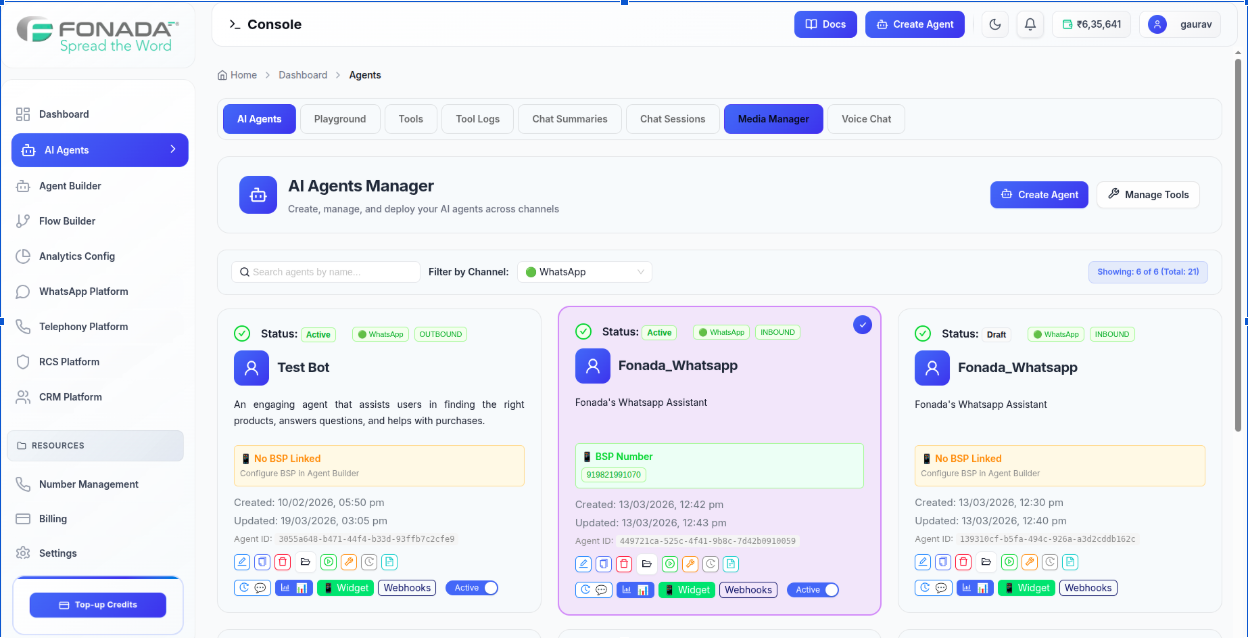Open the notifications bell
The height and width of the screenshot is (638, 1248).
tap(1030, 24)
